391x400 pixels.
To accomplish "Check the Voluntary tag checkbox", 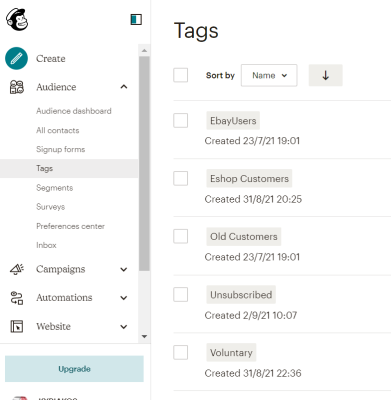I will tap(180, 352).
